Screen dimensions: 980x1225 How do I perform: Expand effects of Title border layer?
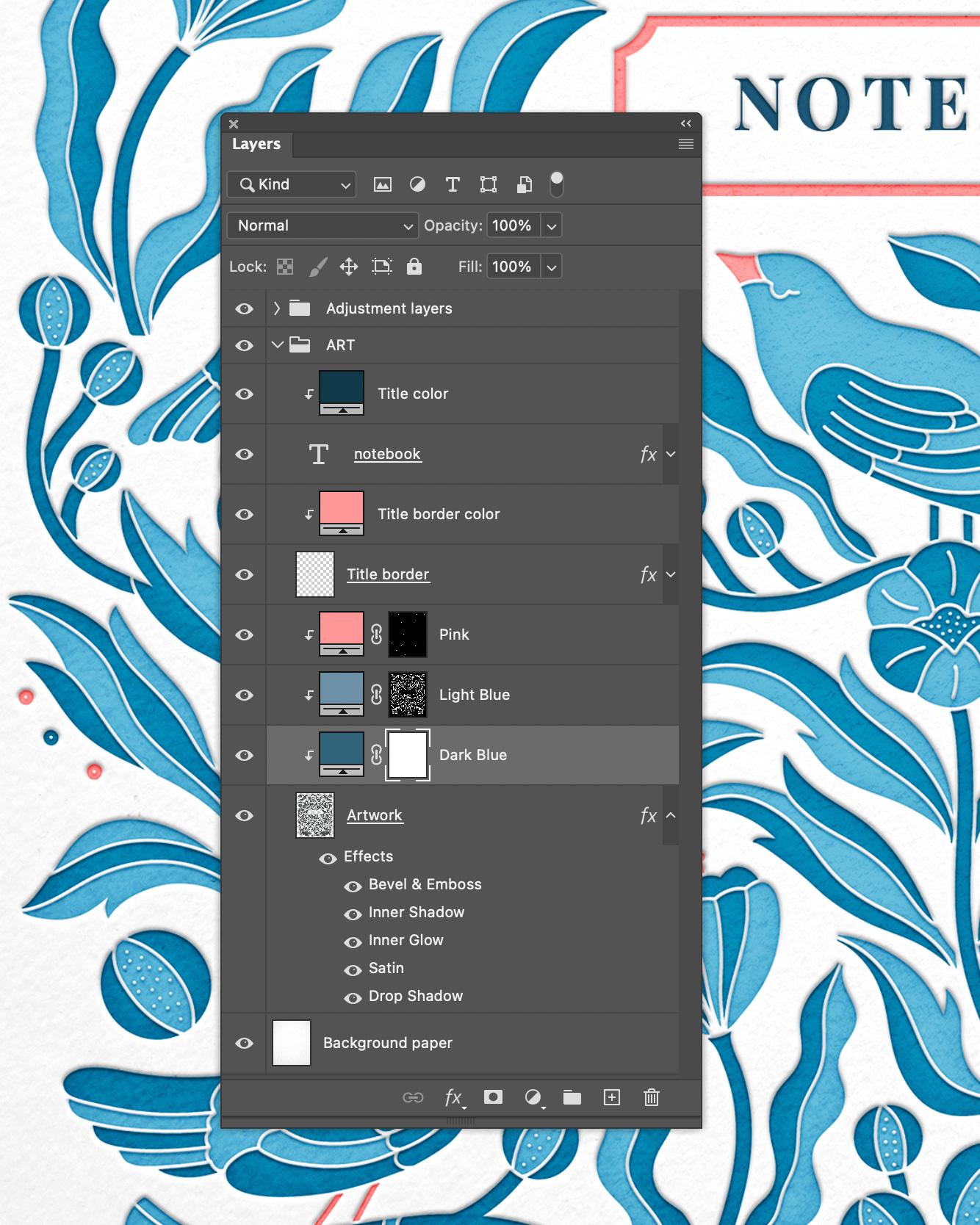[x=671, y=574]
